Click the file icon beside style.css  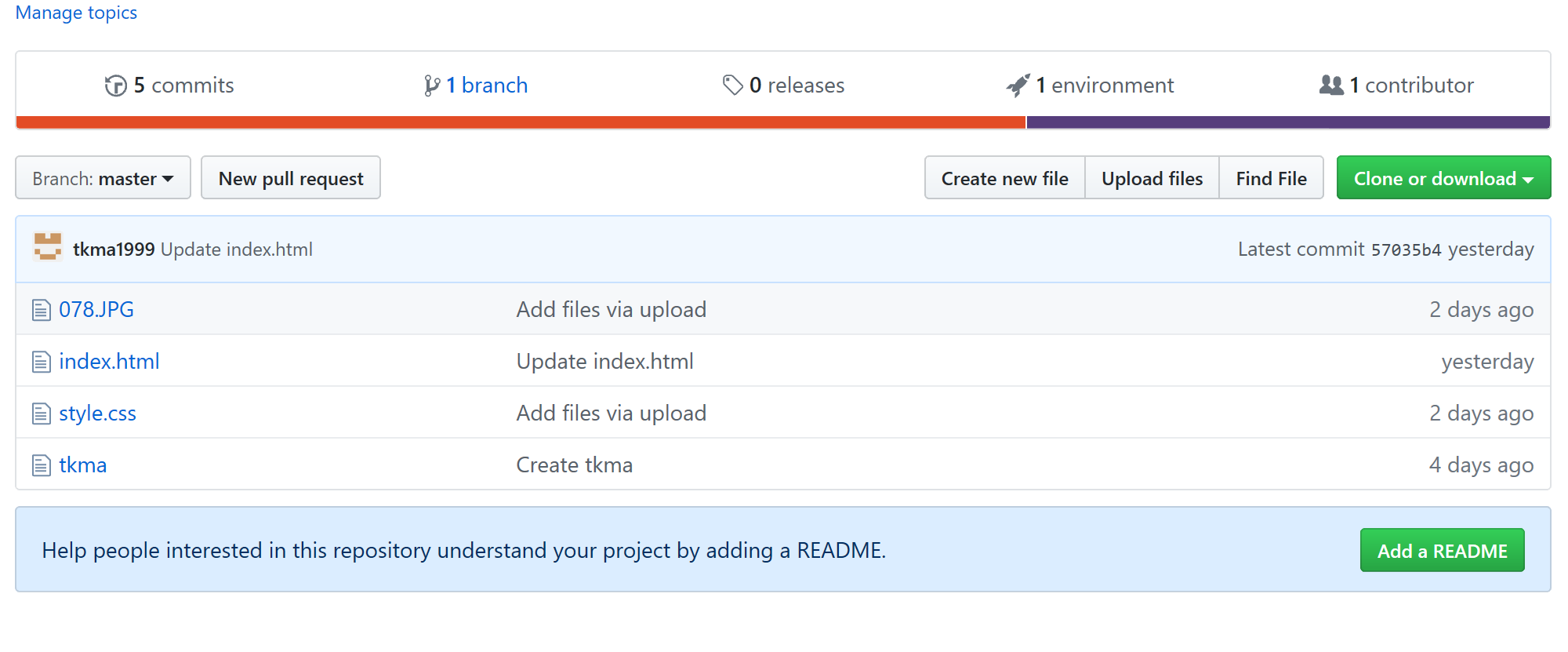pos(42,413)
